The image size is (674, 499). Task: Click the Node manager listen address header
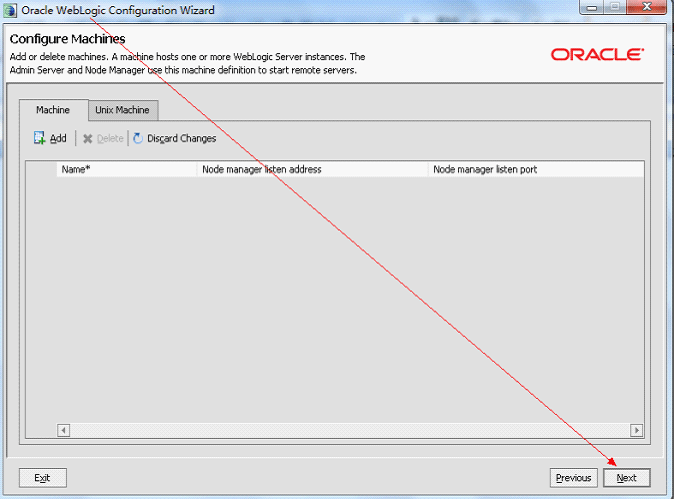312,169
